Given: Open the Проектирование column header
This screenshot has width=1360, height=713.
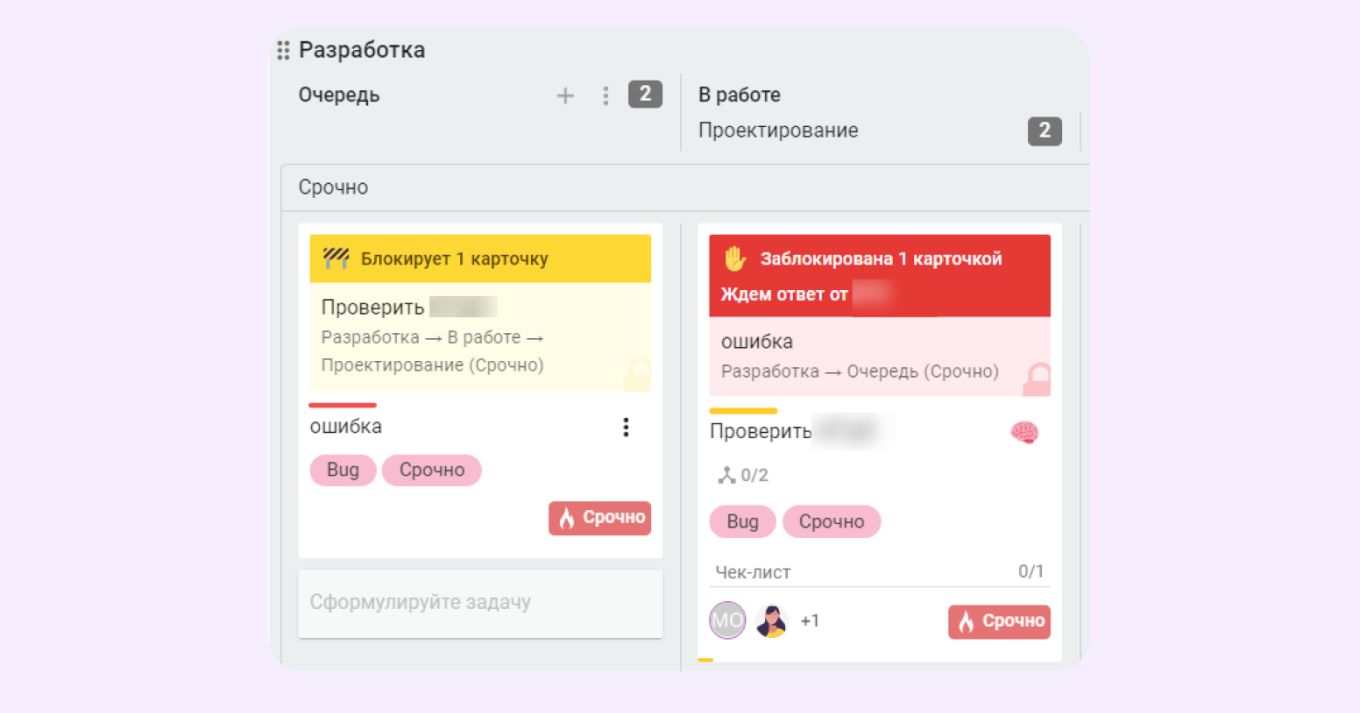Looking at the screenshot, I should [781, 130].
